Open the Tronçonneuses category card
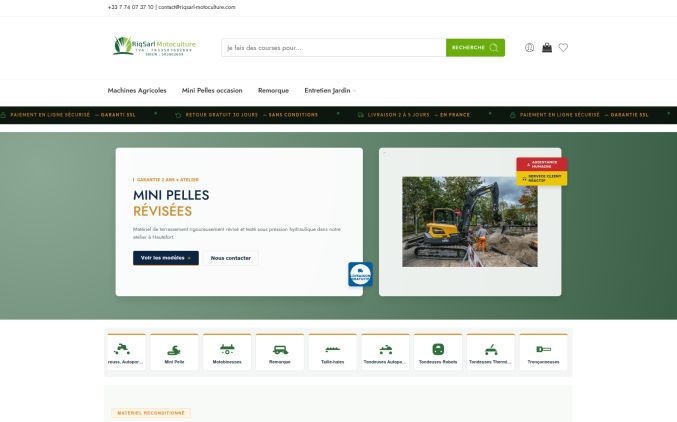This screenshot has width=677, height=422. (x=543, y=352)
